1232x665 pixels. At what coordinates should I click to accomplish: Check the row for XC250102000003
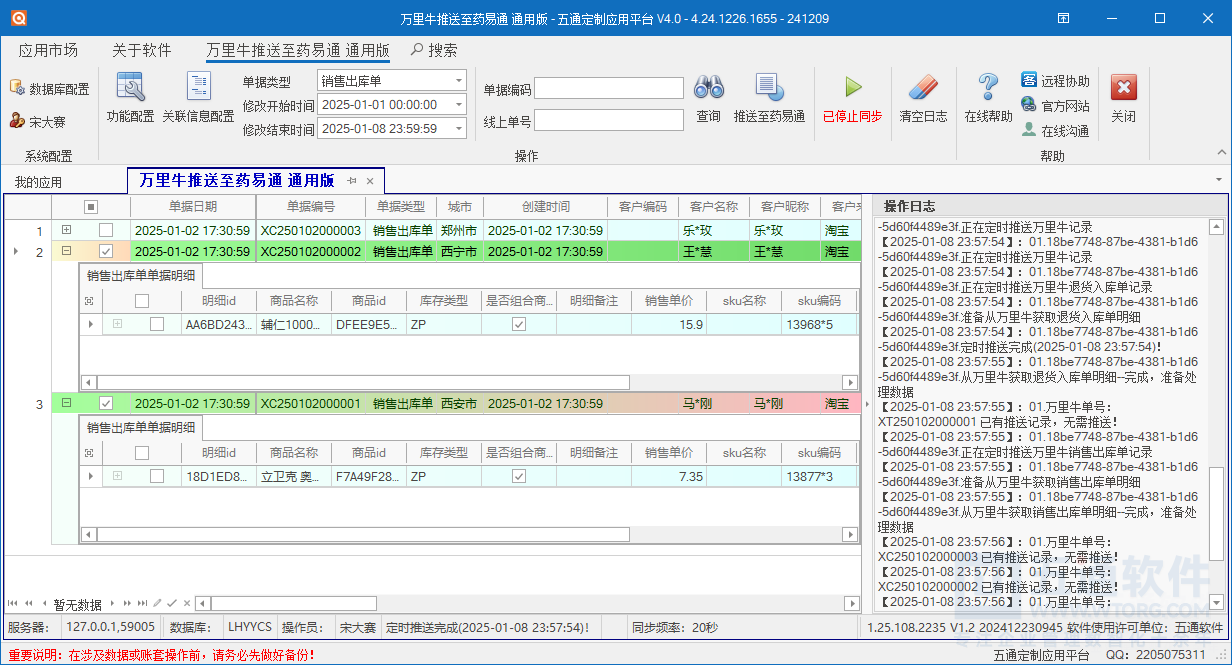point(106,230)
